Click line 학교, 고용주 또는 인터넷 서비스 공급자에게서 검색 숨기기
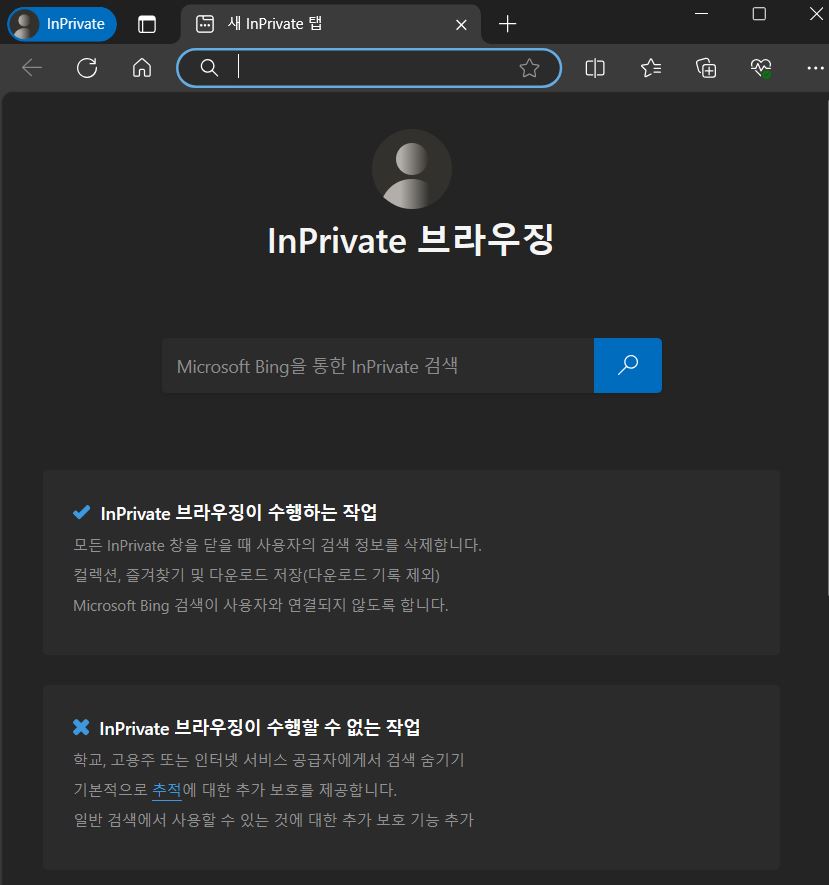The image size is (829, 885). pos(269,760)
